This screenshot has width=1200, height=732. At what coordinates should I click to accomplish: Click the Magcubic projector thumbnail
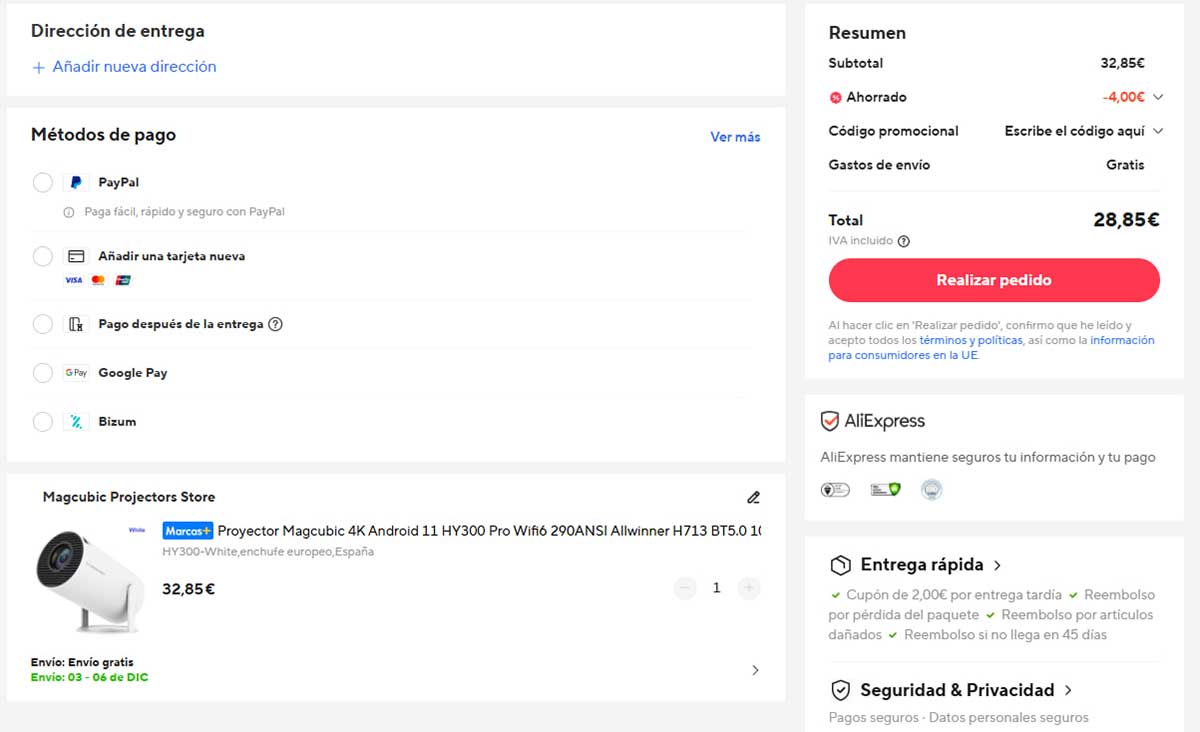(88, 582)
